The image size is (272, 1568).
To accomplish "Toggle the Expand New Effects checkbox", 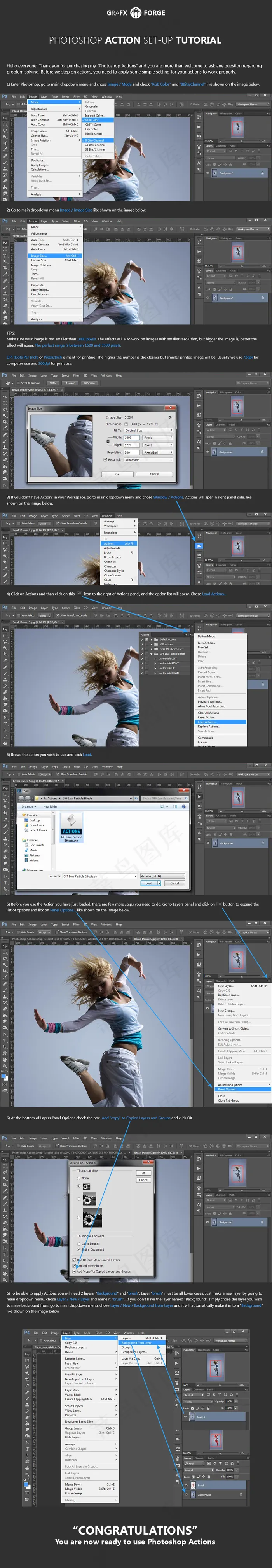I will coord(75,1265).
